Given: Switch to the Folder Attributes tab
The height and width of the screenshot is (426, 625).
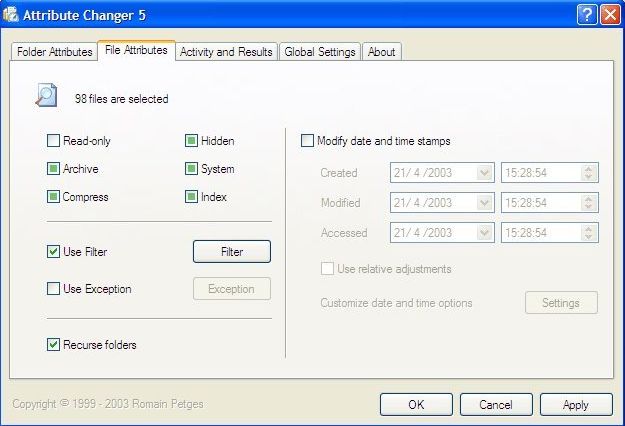Looking at the screenshot, I should [54, 52].
